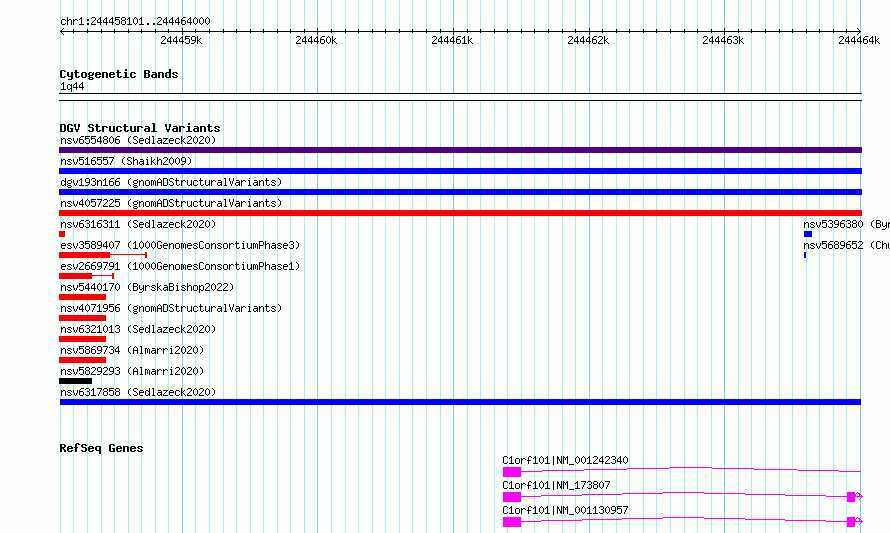The image size is (890, 533).
Task: Open gene C1orf101|NM_173807 label
Action: (x=556, y=485)
